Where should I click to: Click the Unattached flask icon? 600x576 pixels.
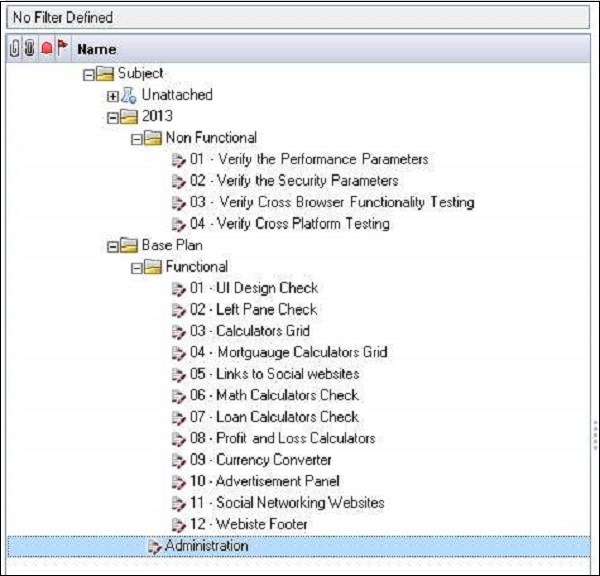coord(129,95)
